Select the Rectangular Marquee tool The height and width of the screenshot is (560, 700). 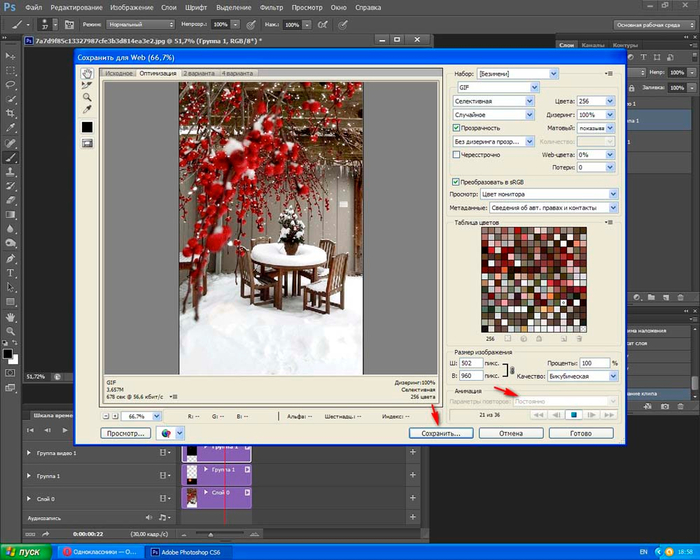[x=10, y=71]
